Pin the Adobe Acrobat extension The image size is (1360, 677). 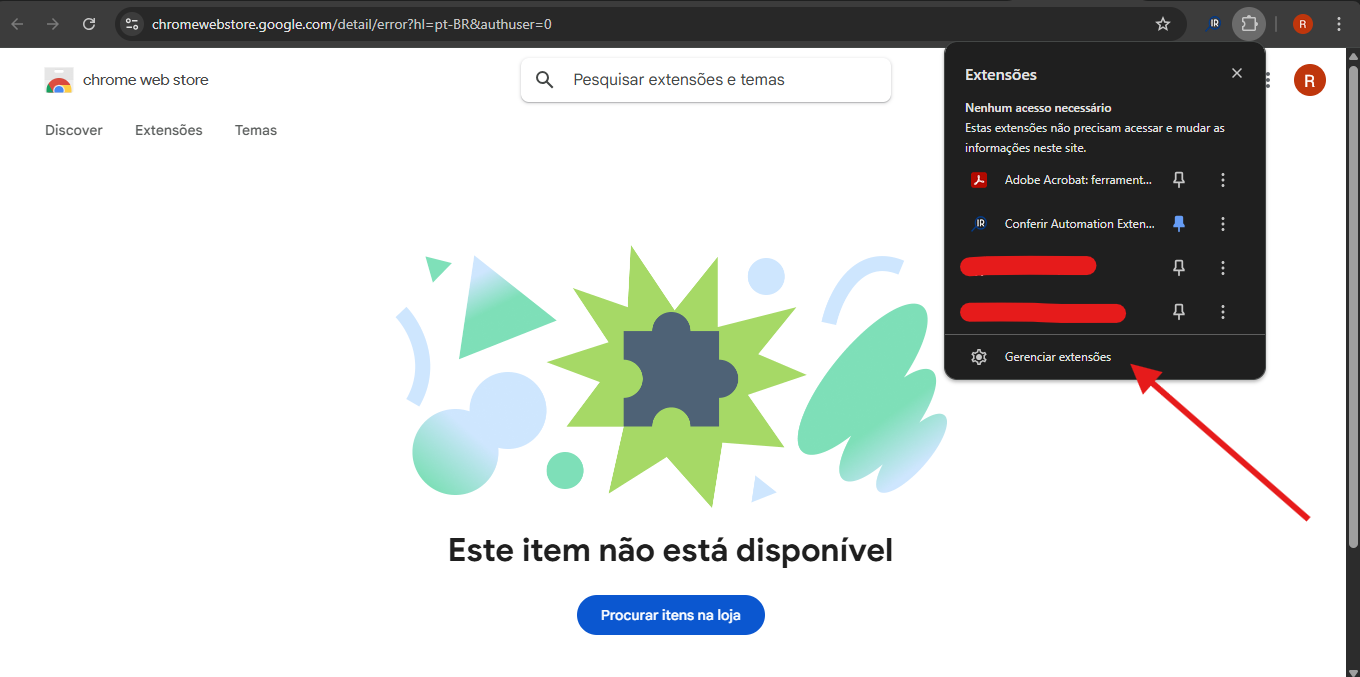pos(1179,180)
